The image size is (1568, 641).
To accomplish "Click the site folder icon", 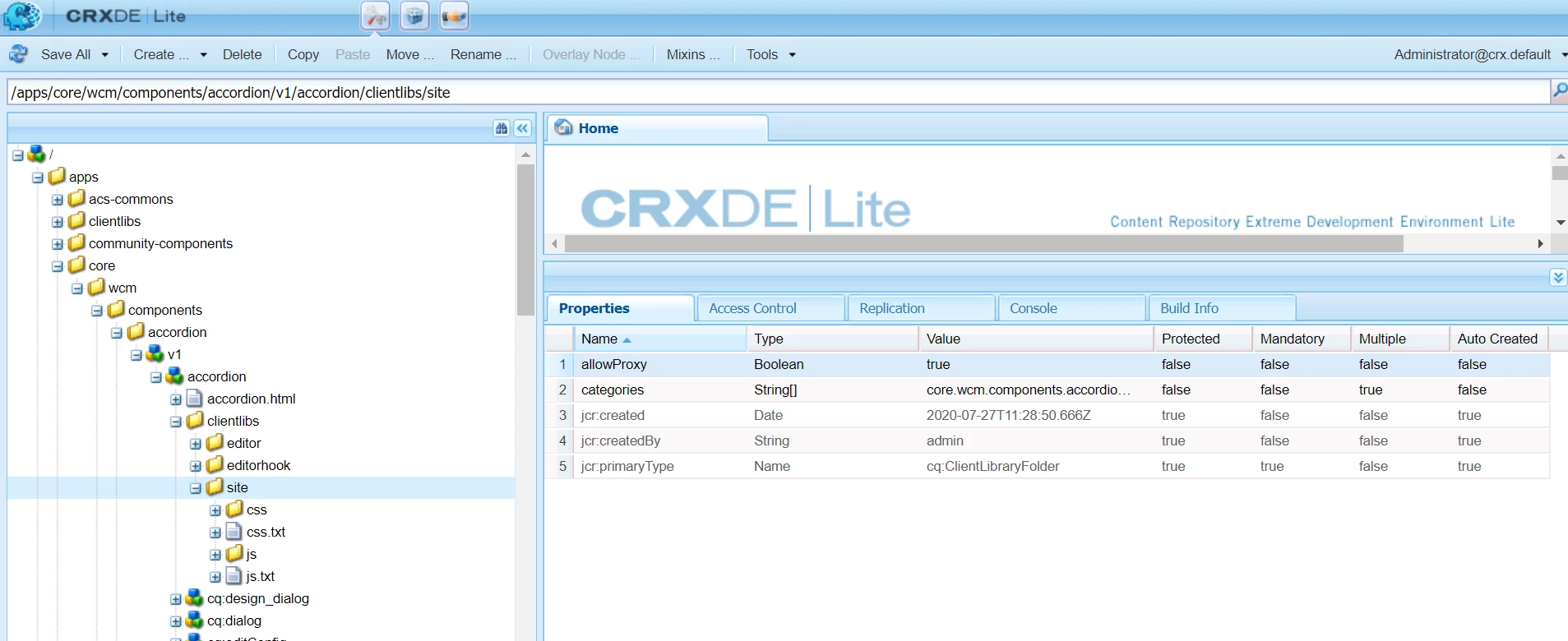I will click(215, 487).
